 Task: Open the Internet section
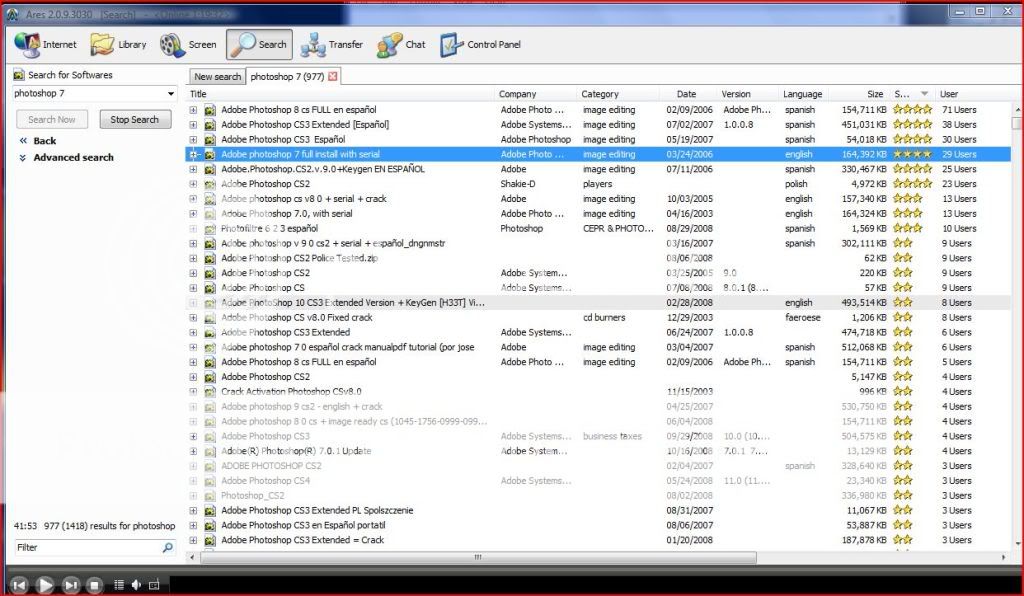click(45, 44)
